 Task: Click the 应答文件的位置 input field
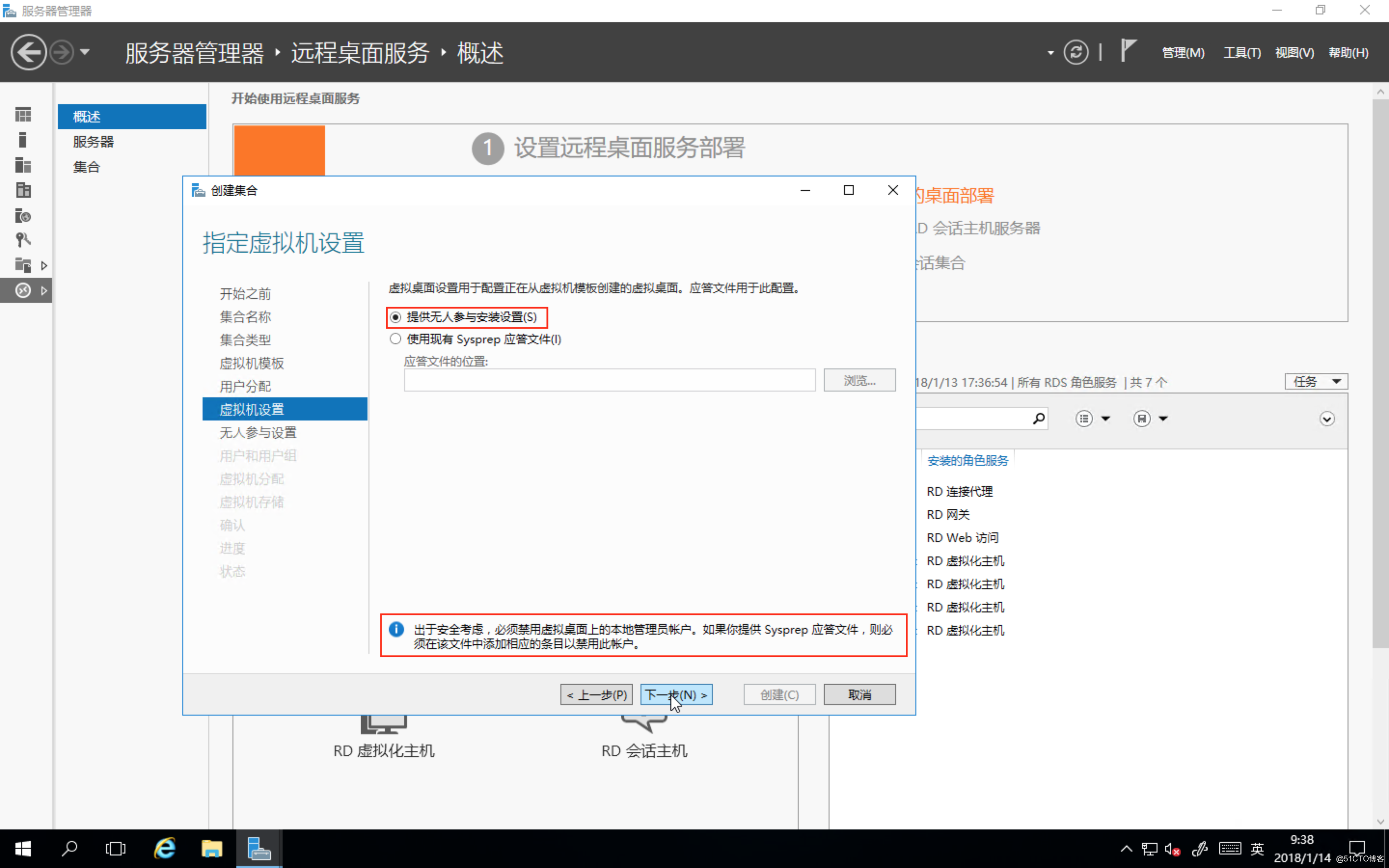[x=610, y=380]
